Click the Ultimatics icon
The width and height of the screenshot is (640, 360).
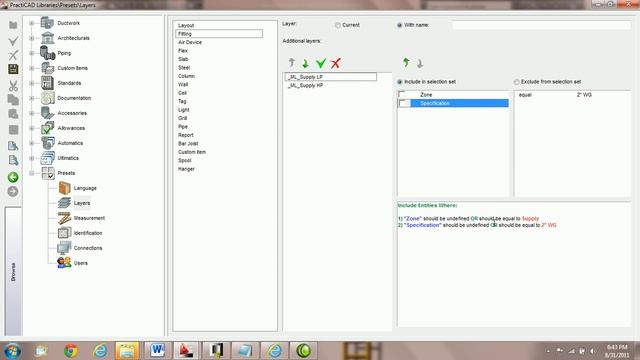(x=47, y=158)
